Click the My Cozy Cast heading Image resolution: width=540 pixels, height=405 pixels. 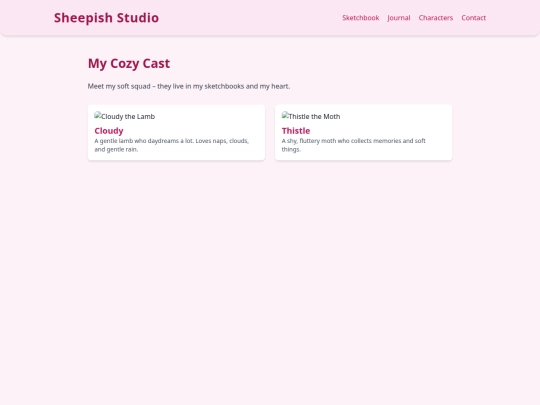tap(129, 63)
